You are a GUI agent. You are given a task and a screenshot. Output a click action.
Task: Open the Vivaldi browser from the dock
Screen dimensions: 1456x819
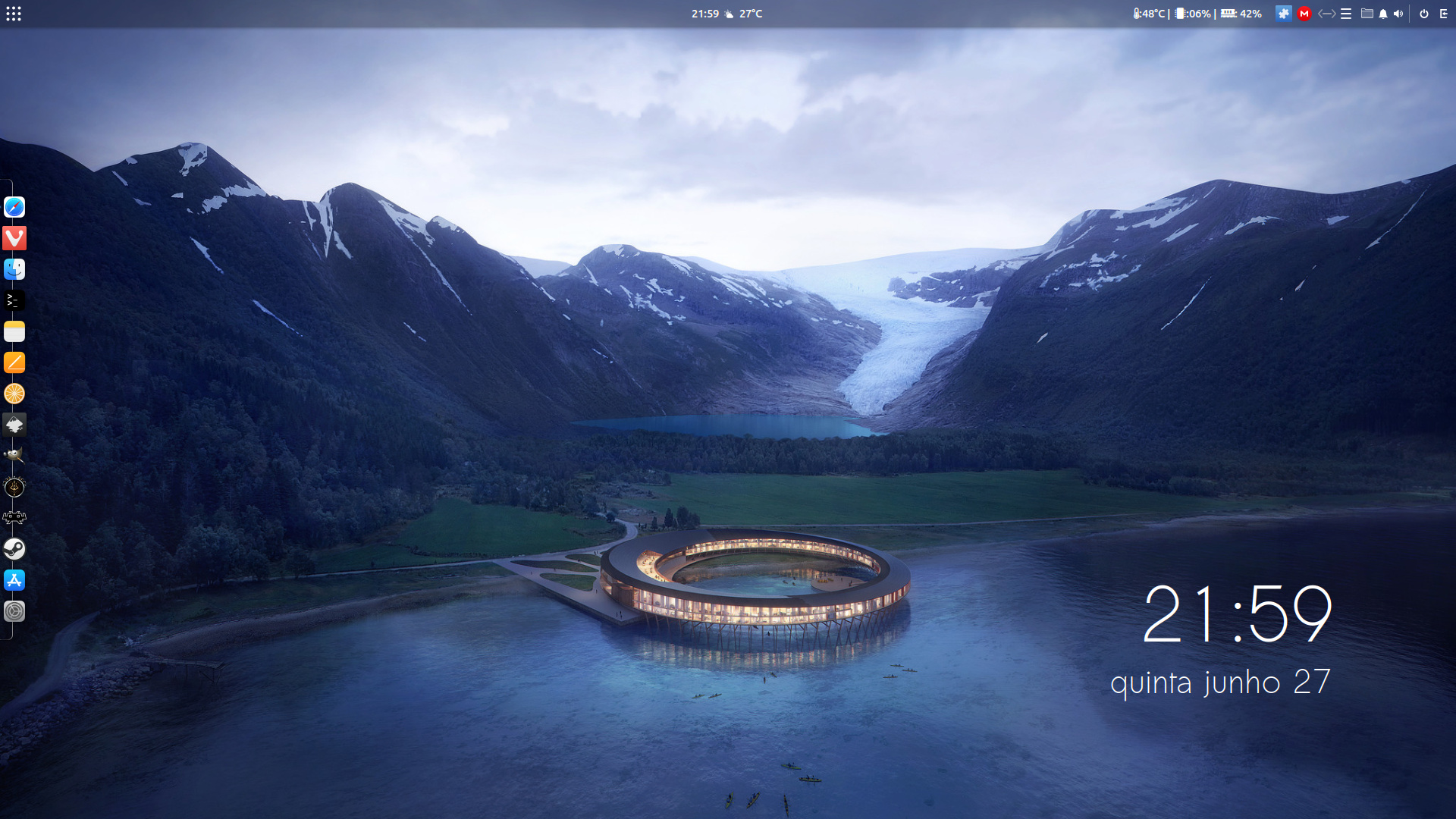coord(14,238)
